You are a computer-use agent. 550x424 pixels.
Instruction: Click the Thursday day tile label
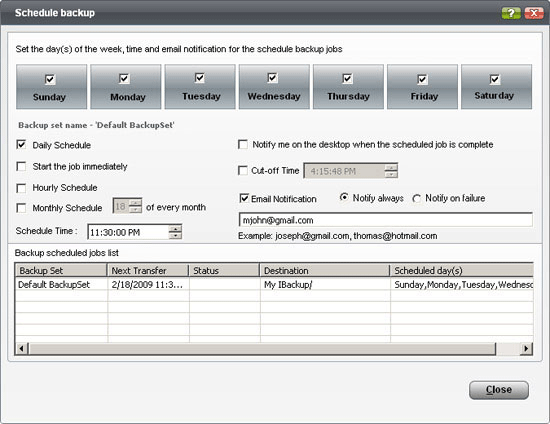pyautogui.click(x=348, y=96)
